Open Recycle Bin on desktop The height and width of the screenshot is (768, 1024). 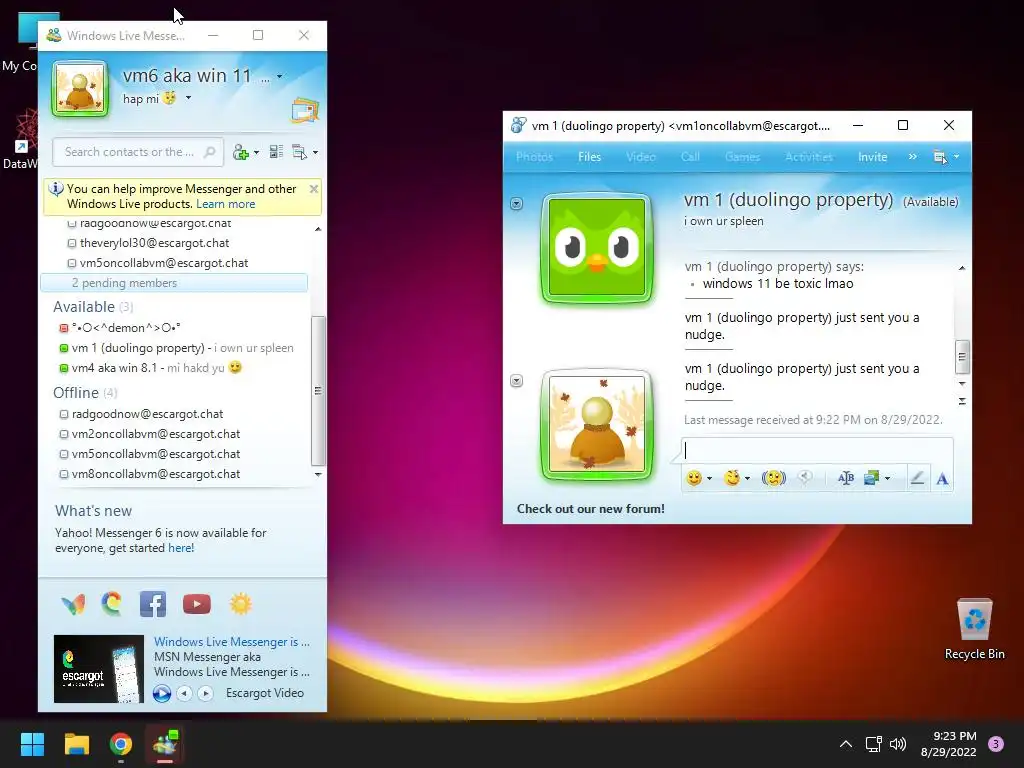pyautogui.click(x=974, y=628)
